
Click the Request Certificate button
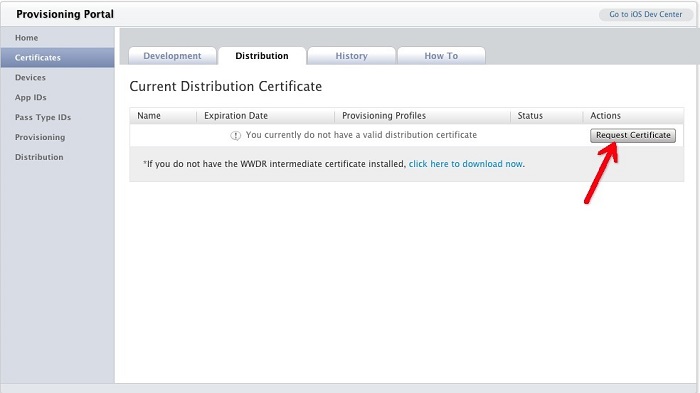[633, 135]
